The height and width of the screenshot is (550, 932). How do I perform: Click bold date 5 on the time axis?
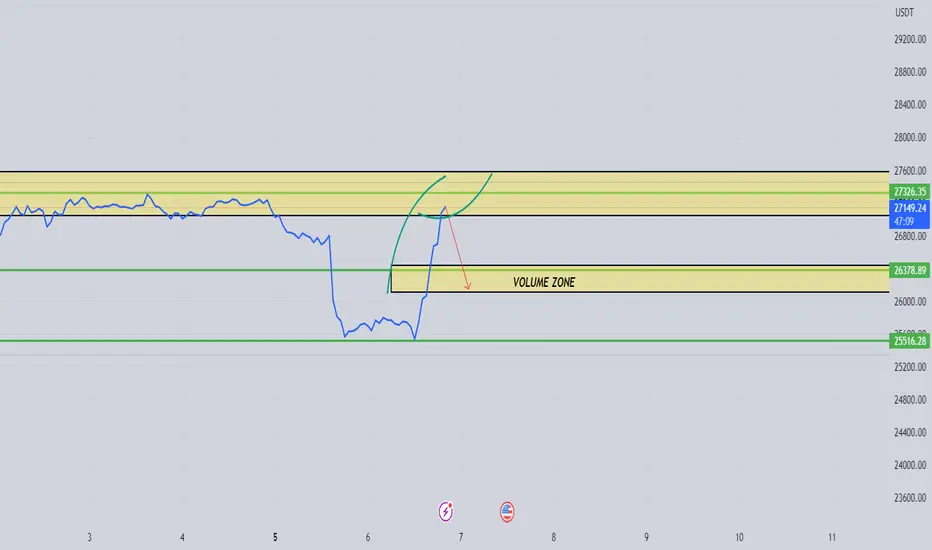275,538
